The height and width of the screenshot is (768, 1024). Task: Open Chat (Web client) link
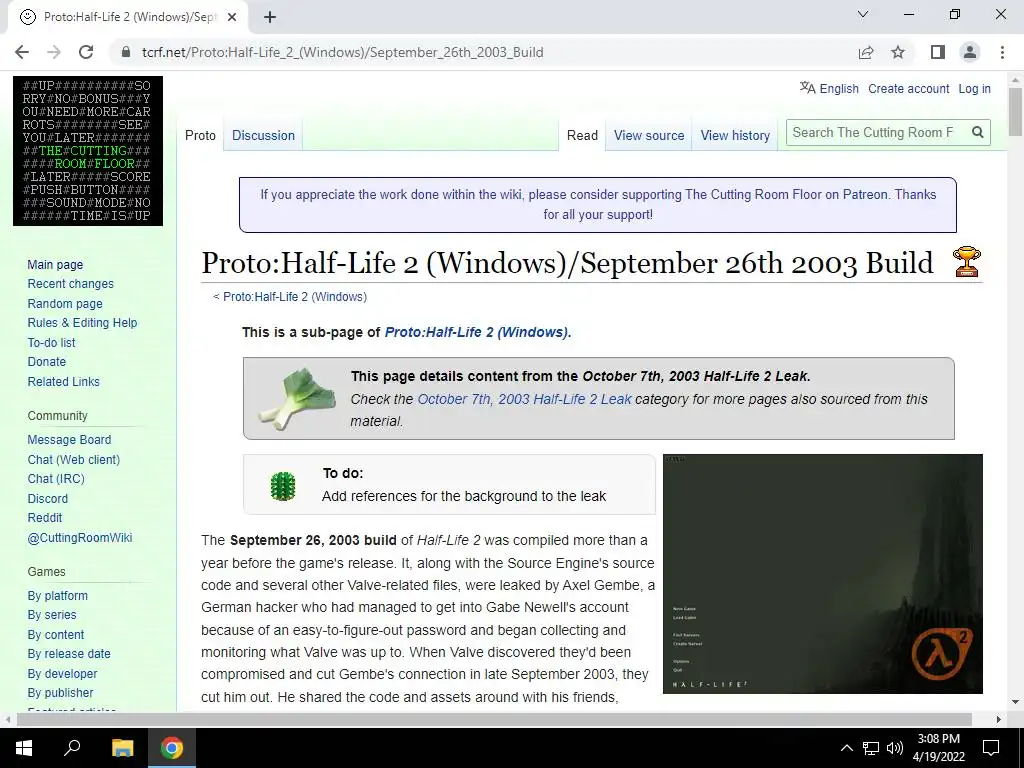pyautogui.click(x=74, y=459)
